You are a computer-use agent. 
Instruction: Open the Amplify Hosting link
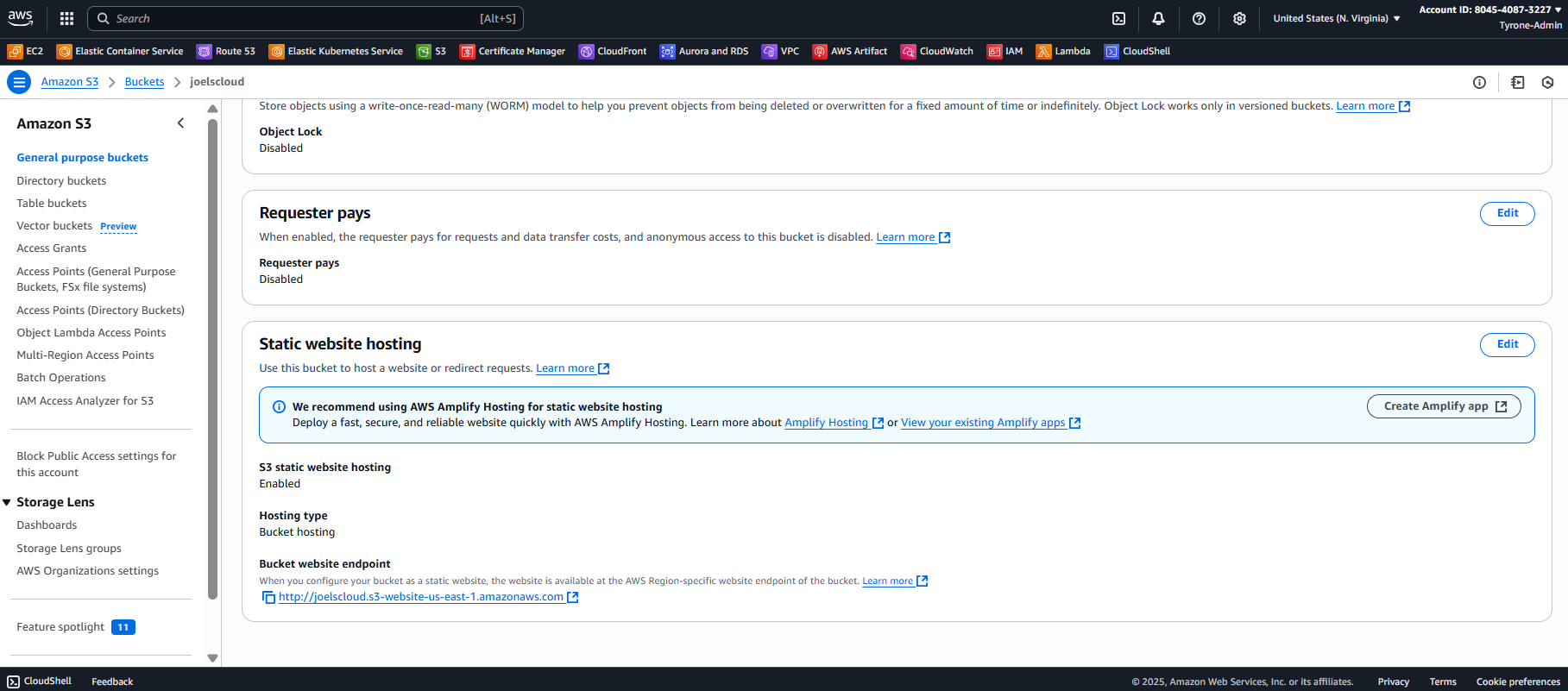pyautogui.click(x=834, y=423)
